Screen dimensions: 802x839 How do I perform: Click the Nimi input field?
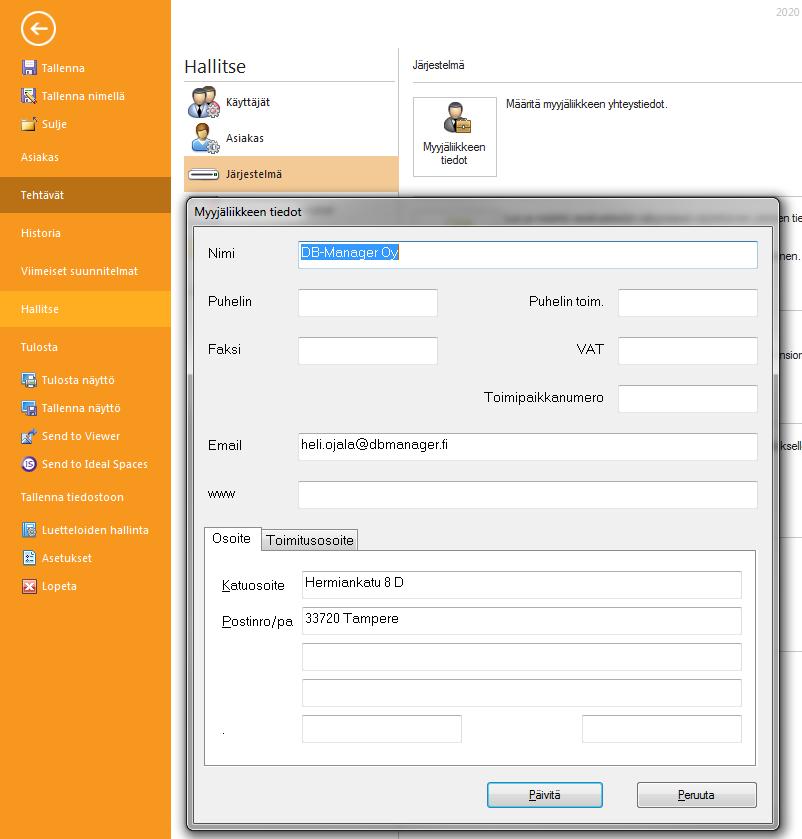(x=528, y=255)
